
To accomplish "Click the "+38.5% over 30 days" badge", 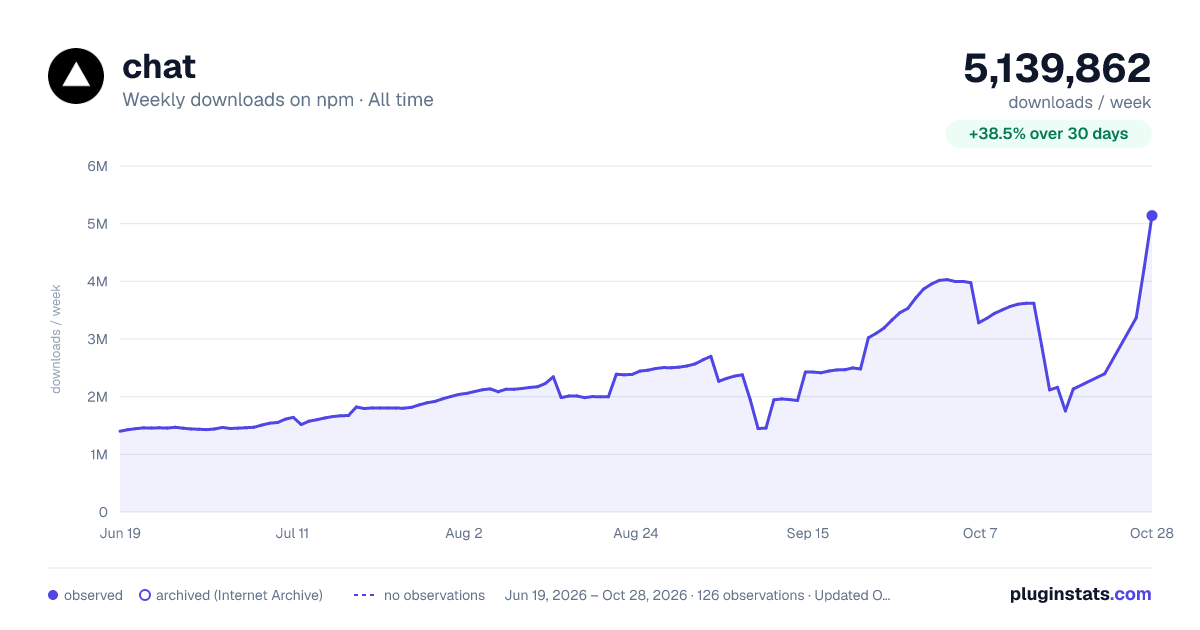I will tap(1049, 134).
